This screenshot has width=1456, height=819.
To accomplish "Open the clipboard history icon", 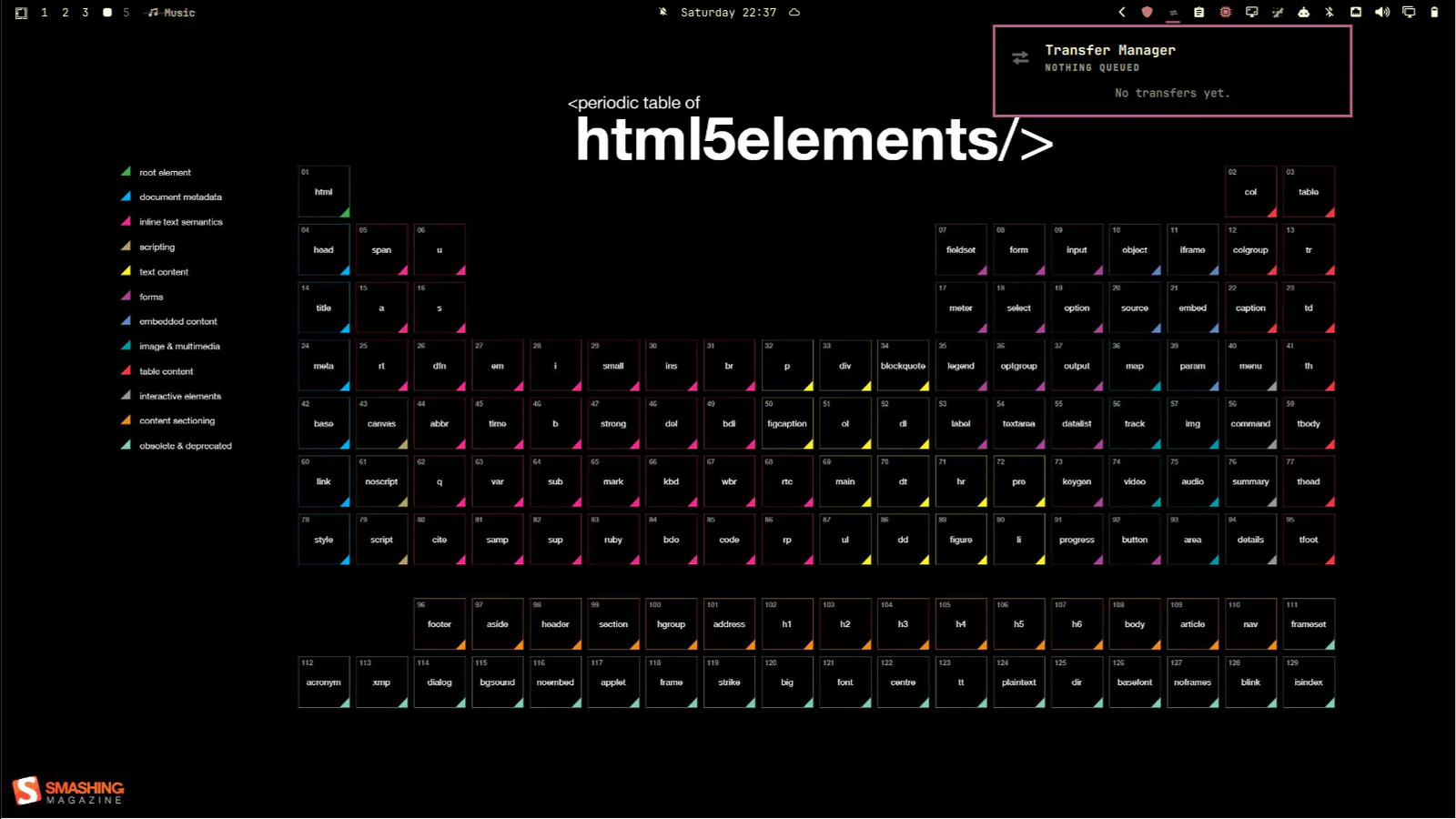I will pos(1199,12).
